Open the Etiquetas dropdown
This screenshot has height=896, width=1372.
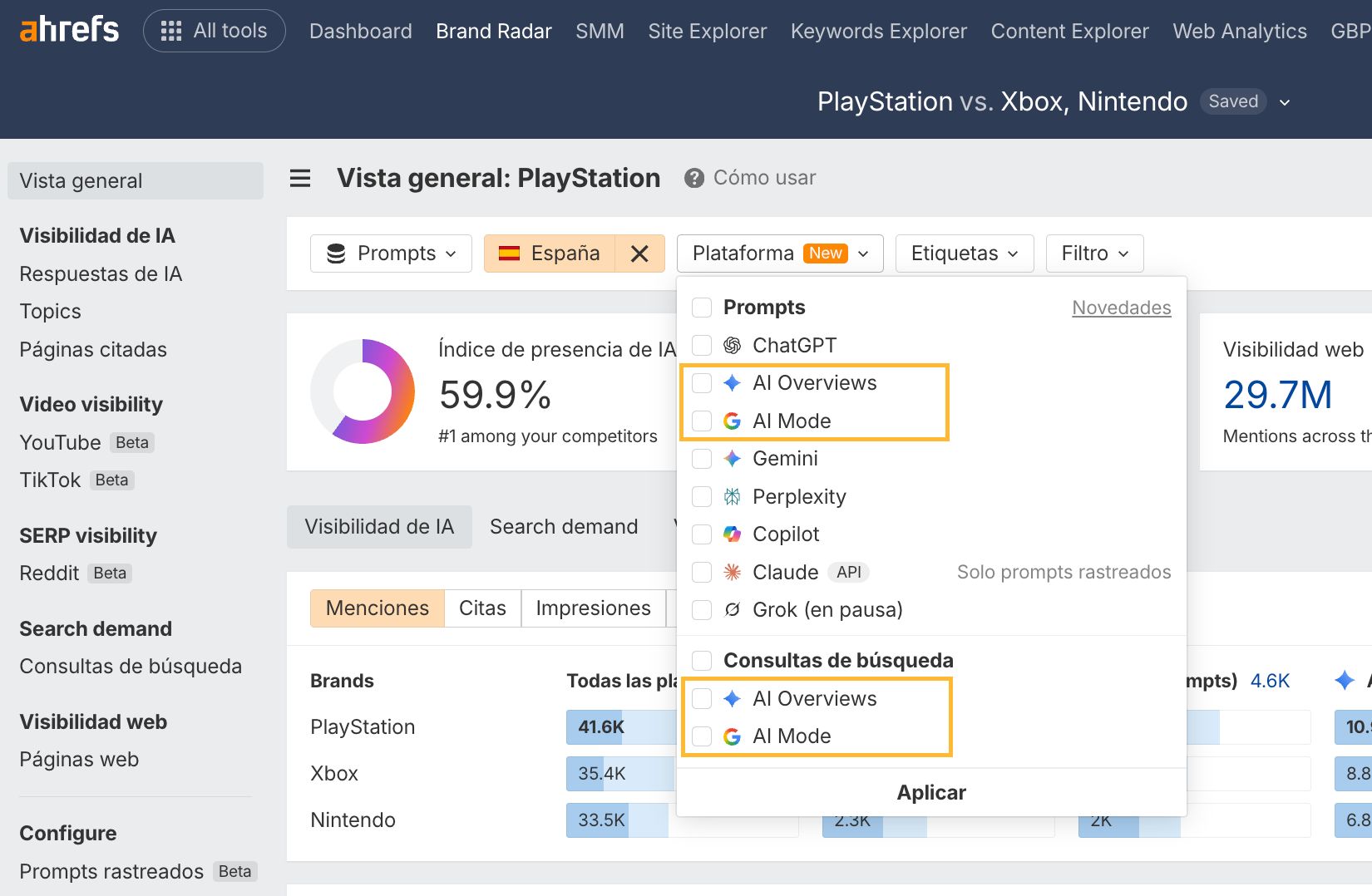[x=965, y=254]
